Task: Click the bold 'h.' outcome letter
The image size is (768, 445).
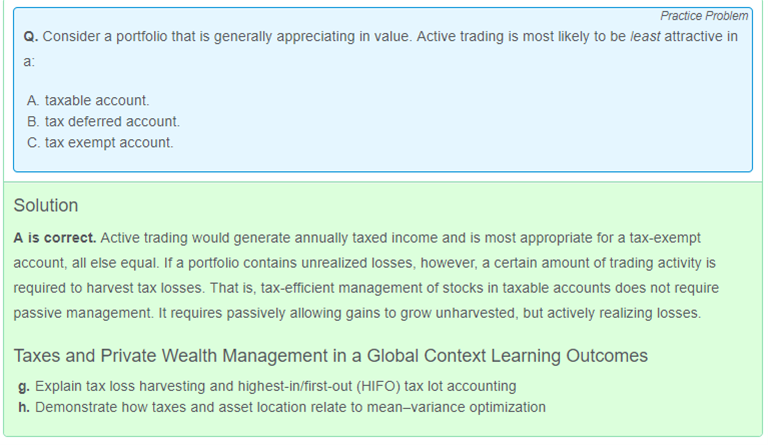Action: click(x=24, y=407)
